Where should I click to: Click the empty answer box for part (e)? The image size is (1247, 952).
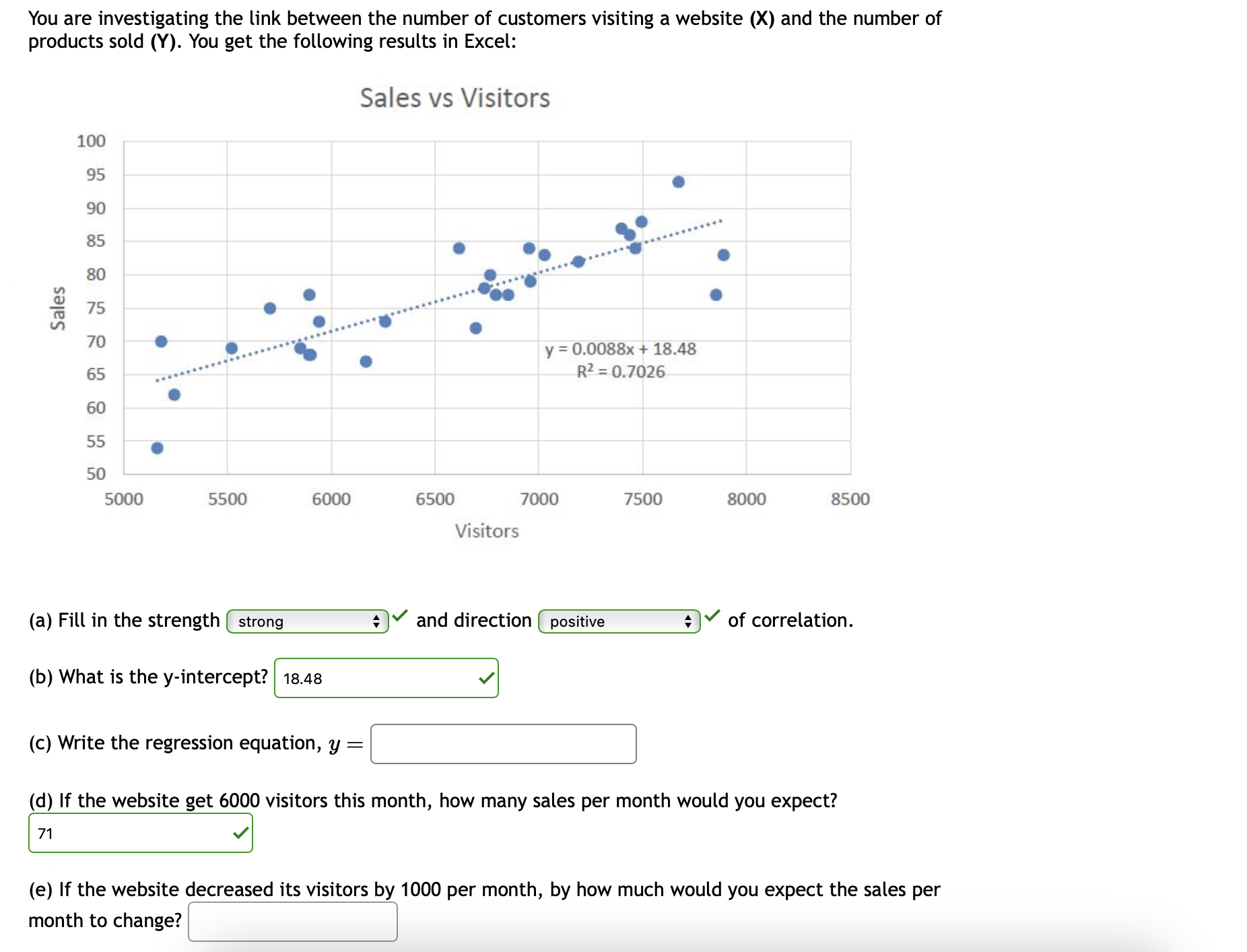[x=293, y=921]
